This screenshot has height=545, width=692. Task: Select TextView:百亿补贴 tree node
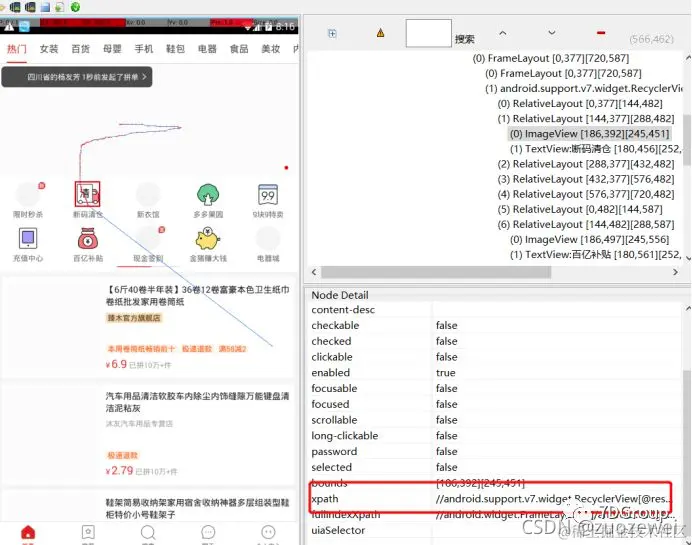(595, 255)
